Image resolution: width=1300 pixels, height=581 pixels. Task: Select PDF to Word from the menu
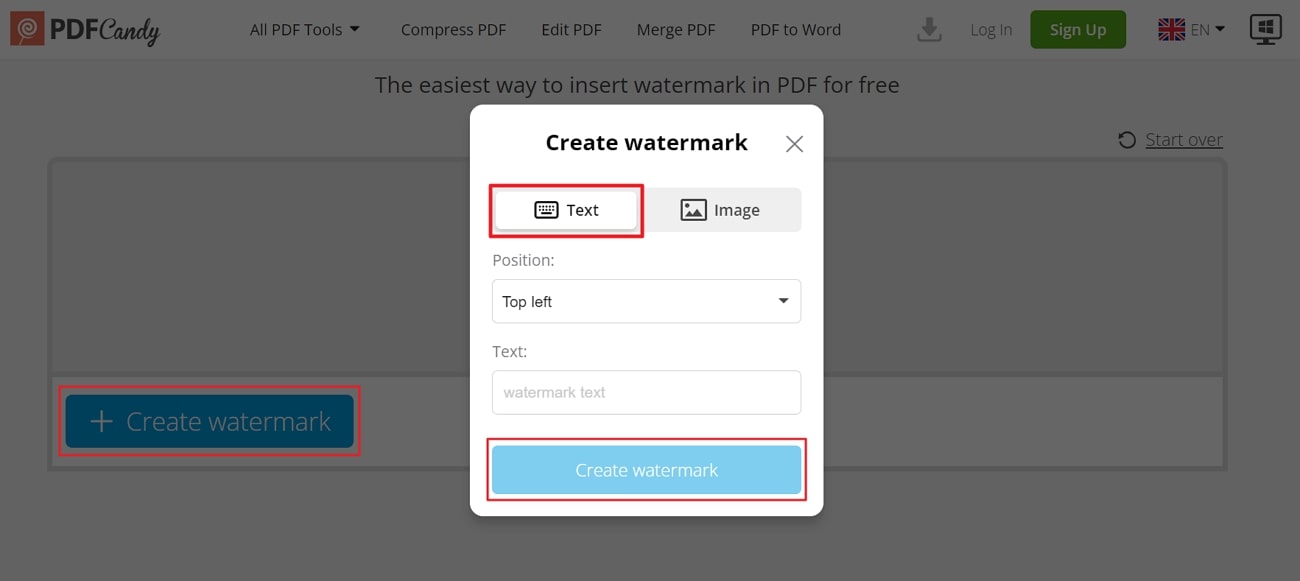(x=795, y=29)
